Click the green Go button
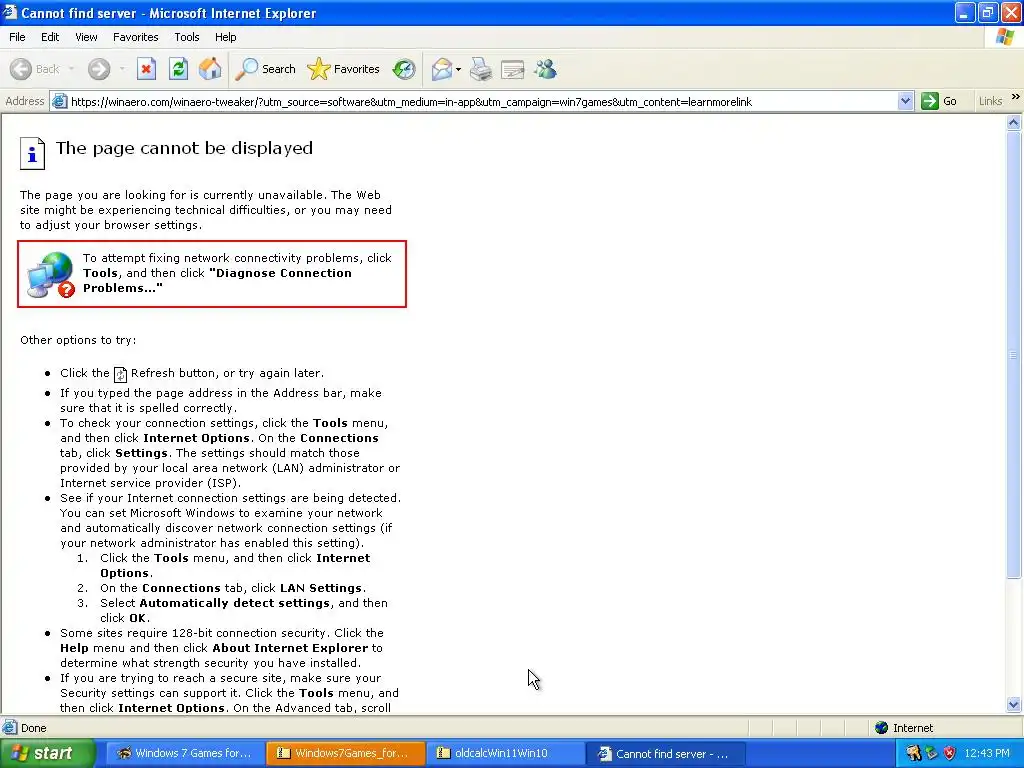Viewport: 1024px width, 768px height. 940,101
